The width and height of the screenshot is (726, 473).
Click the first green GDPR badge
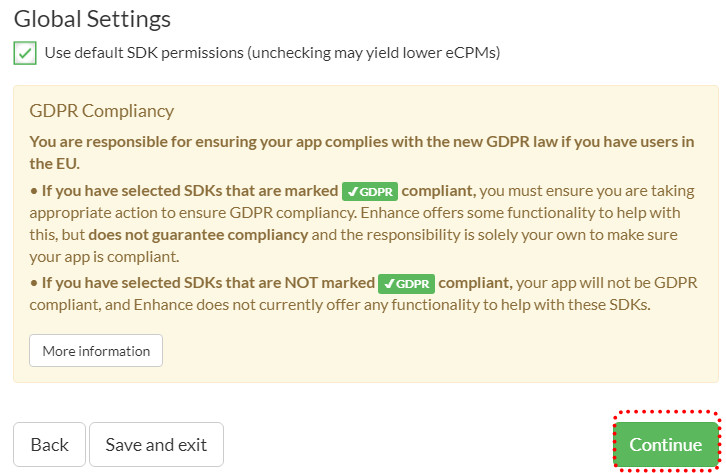369,191
